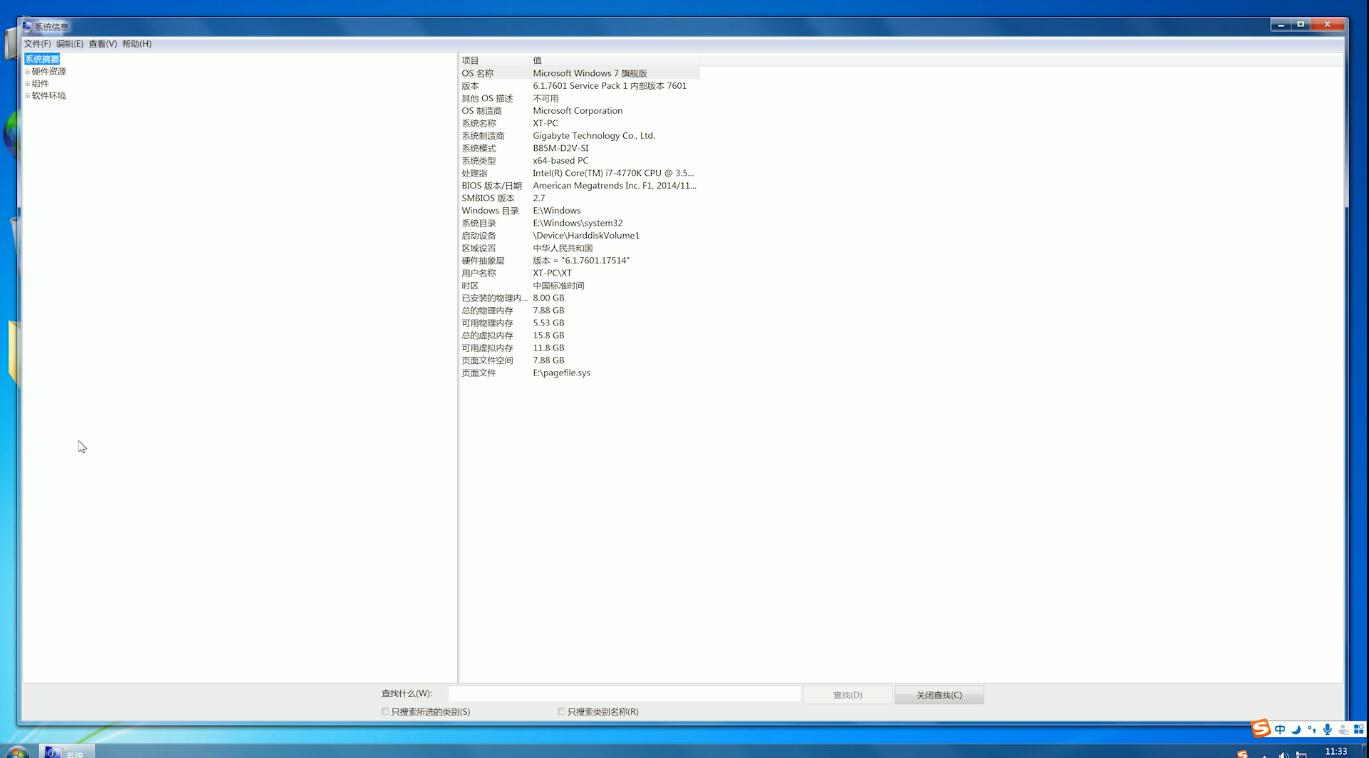Select the Intel(R) Core(TM) i7-4770K processor value
1369x758 pixels.
pyautogui.click(x=613, y=173)
